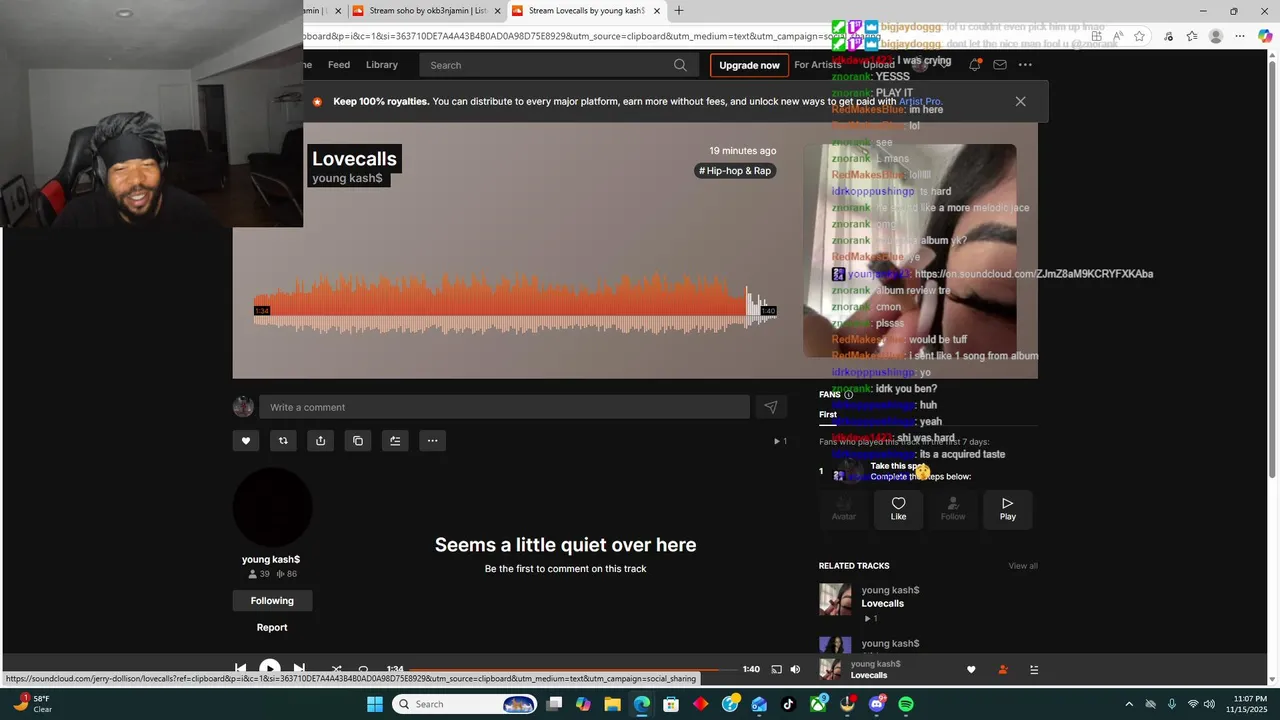Open the SoundCloud header more menu
1280x720 pixels.
(1025, 65)
